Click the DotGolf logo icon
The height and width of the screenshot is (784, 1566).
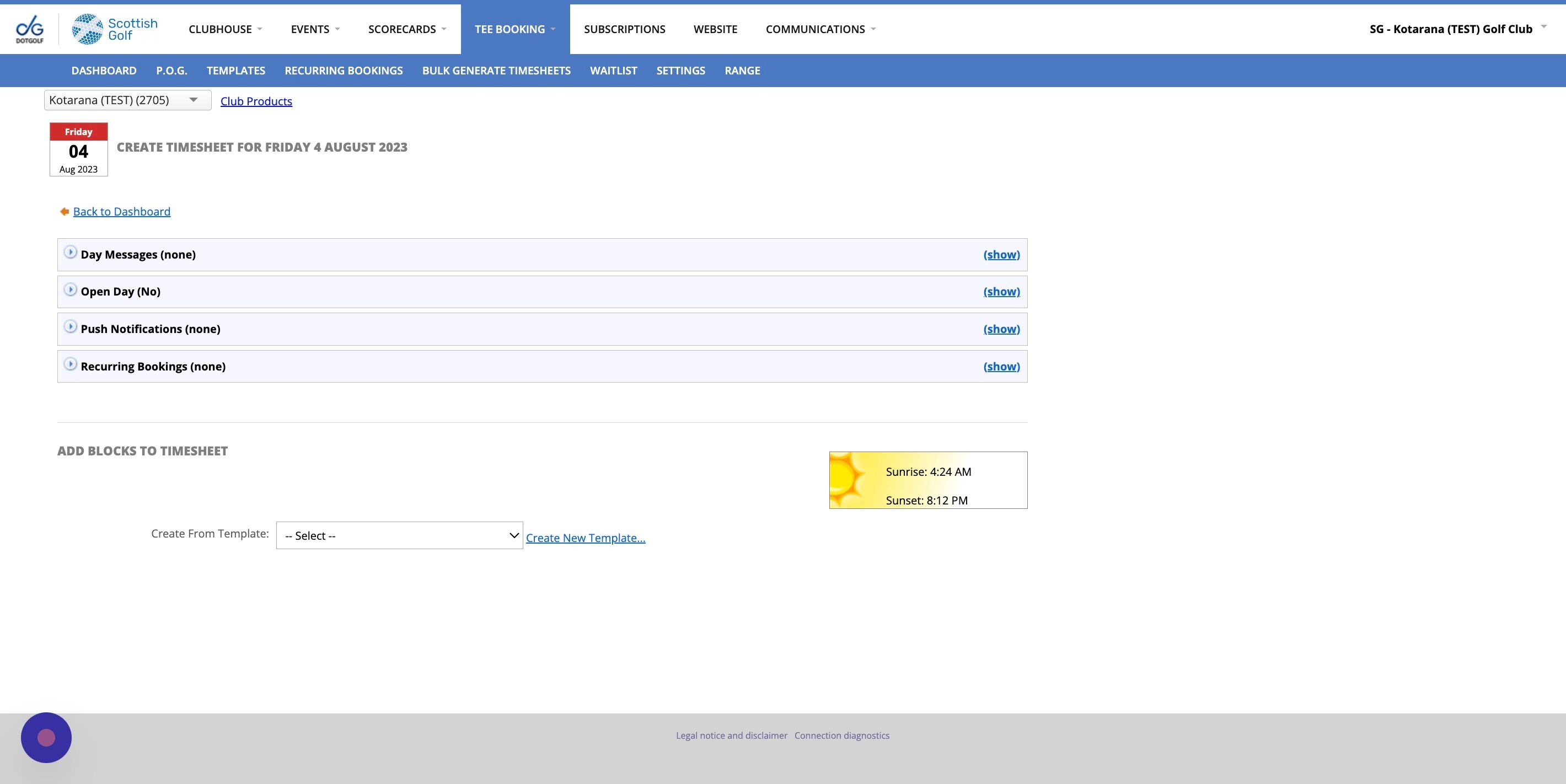(29, 29)
